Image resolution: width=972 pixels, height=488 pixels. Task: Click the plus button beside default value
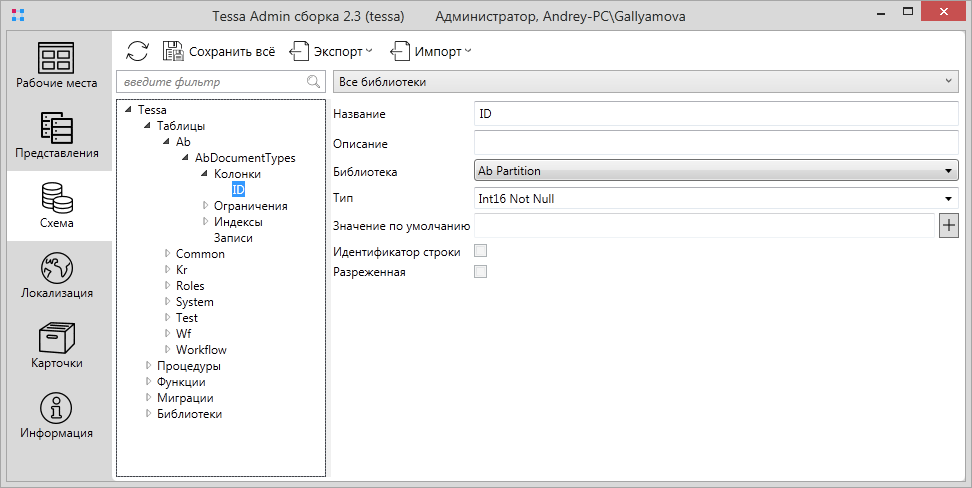949,226
